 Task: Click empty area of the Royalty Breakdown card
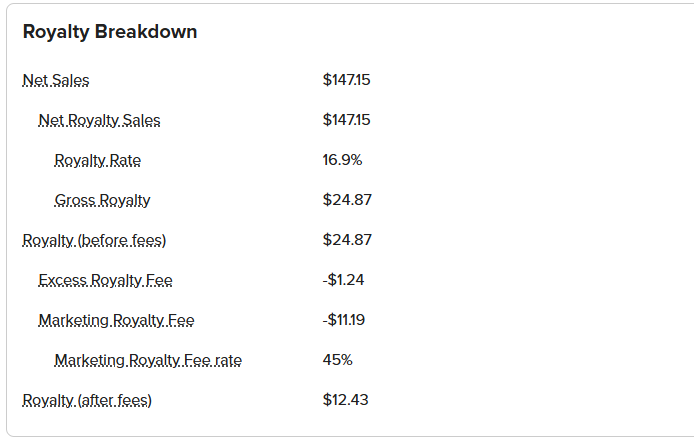(531, 221)
